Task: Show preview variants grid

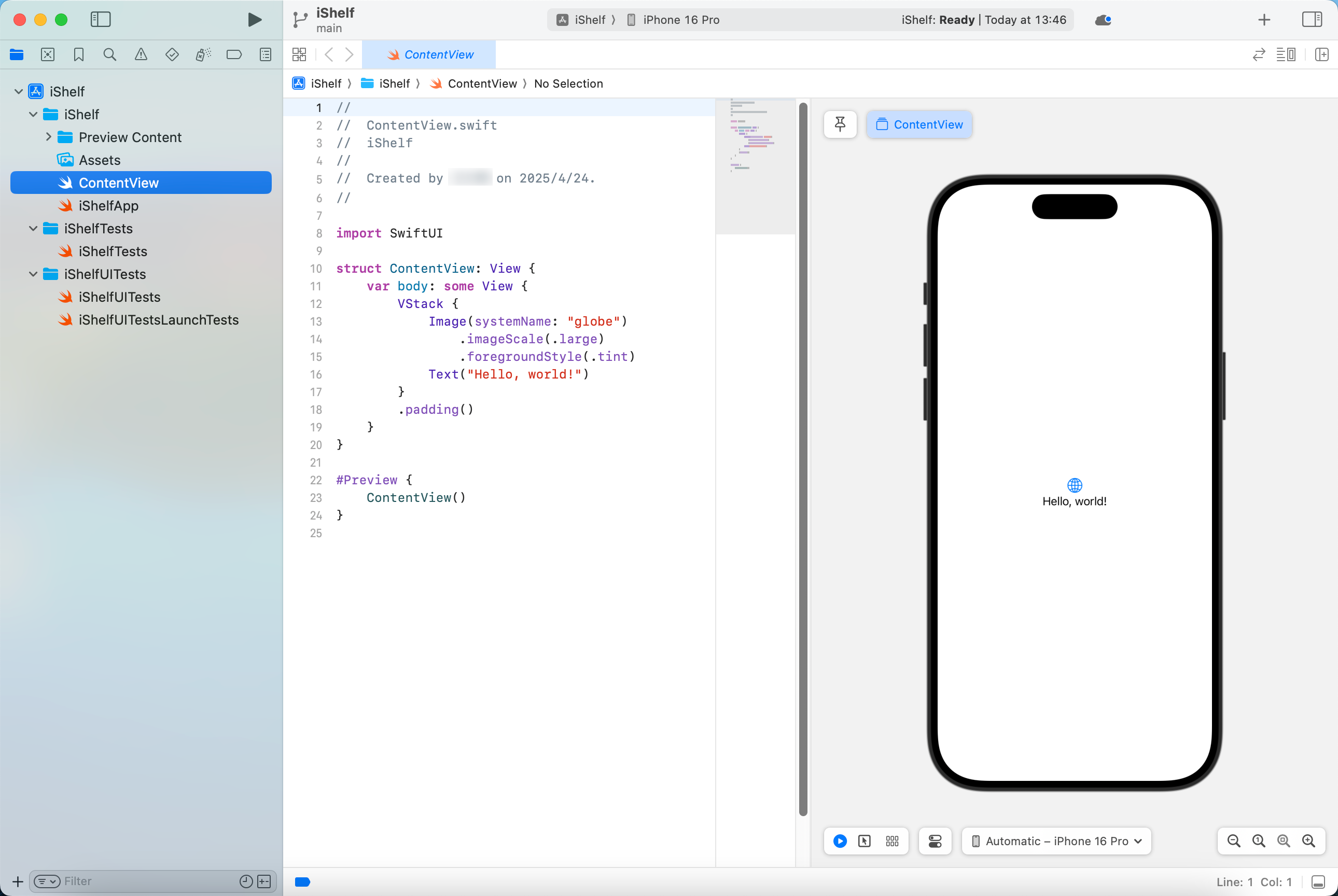Action: click(x=892, y=841)
